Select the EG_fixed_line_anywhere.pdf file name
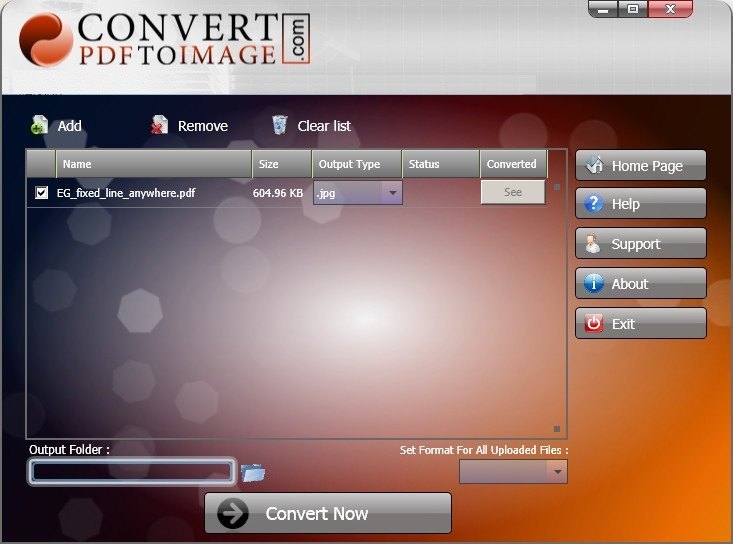733x544 pixels. 126,193
